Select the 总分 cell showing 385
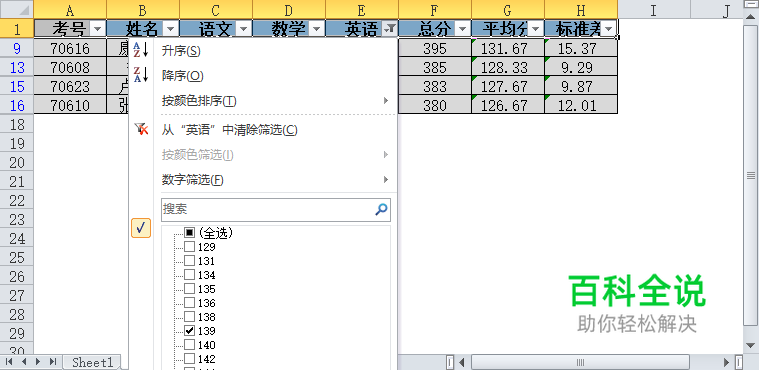Screen dimensions: 759x370 click(x=435, y=67)
